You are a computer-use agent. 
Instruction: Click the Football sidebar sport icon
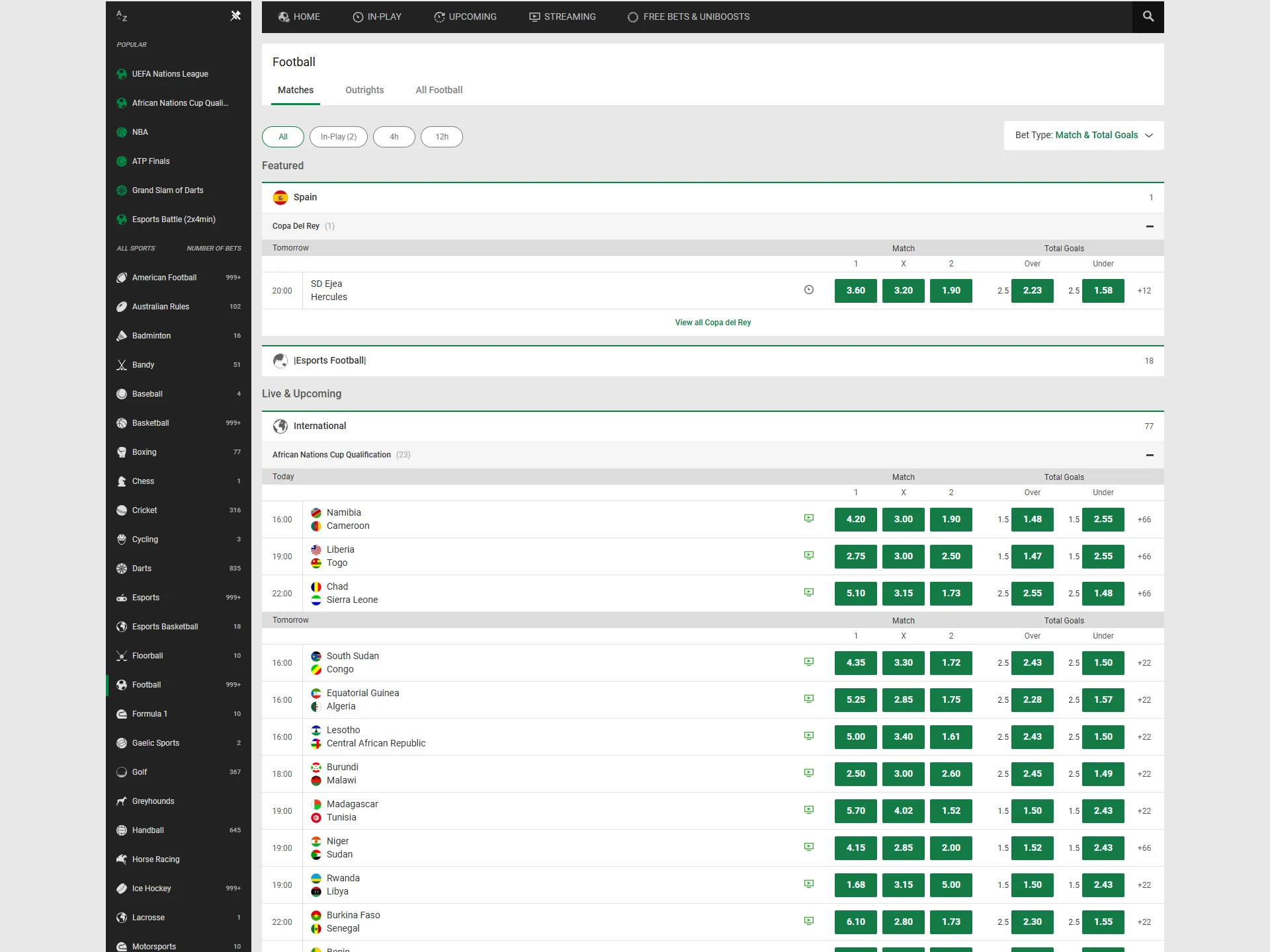(x=121, y=685)
